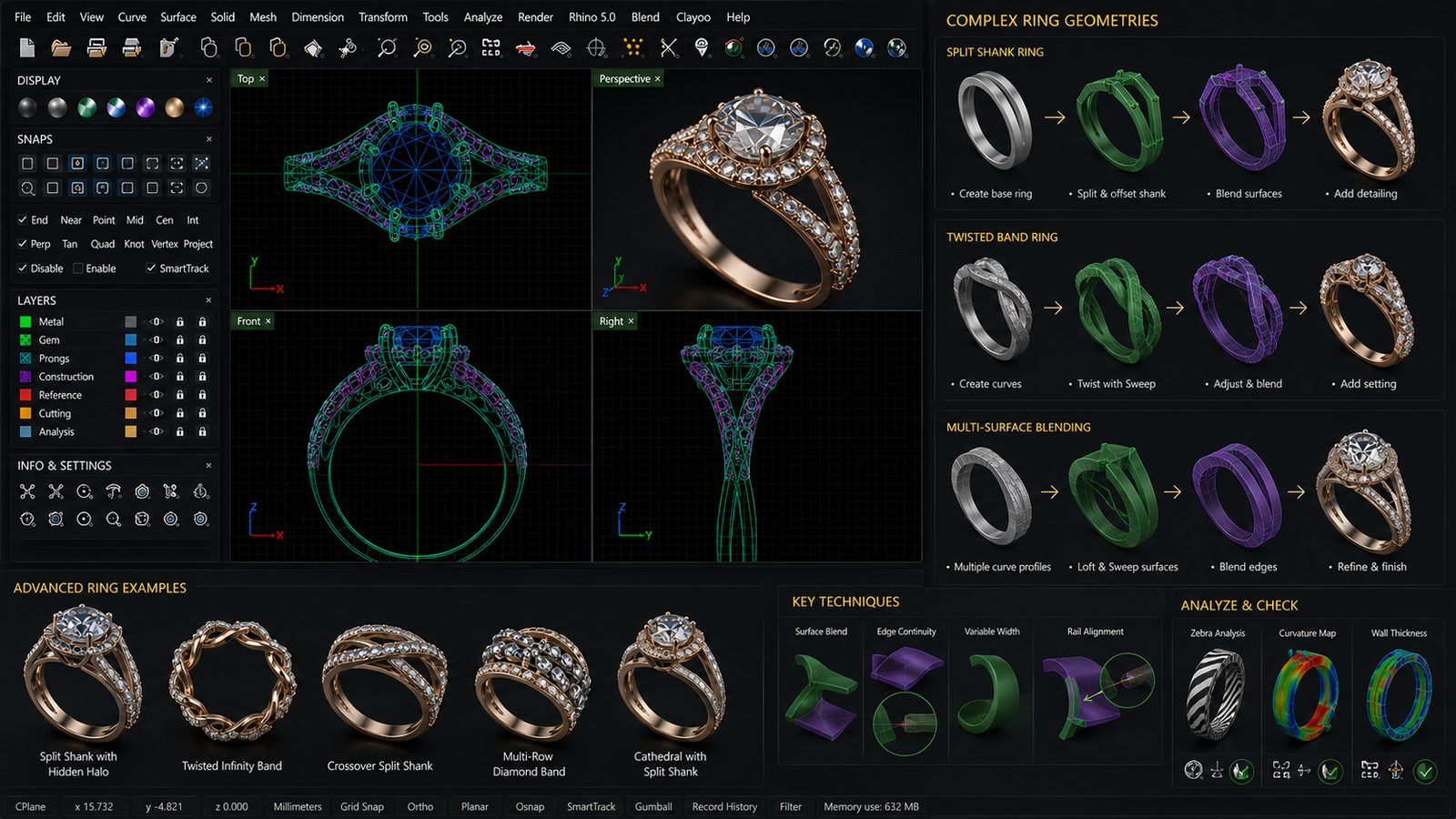Click the magnifier icon in Info & Settings
This screenshot has height=819, width=1456.
pyautogui.click(x=113, y=519)
